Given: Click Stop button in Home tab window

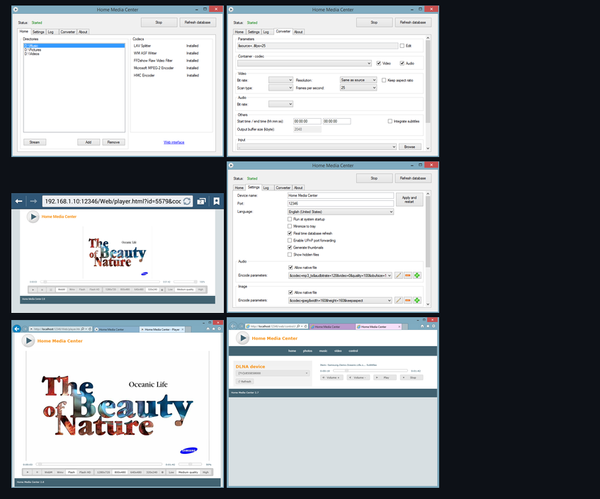Looking at the screenshot, I should 159,22.
